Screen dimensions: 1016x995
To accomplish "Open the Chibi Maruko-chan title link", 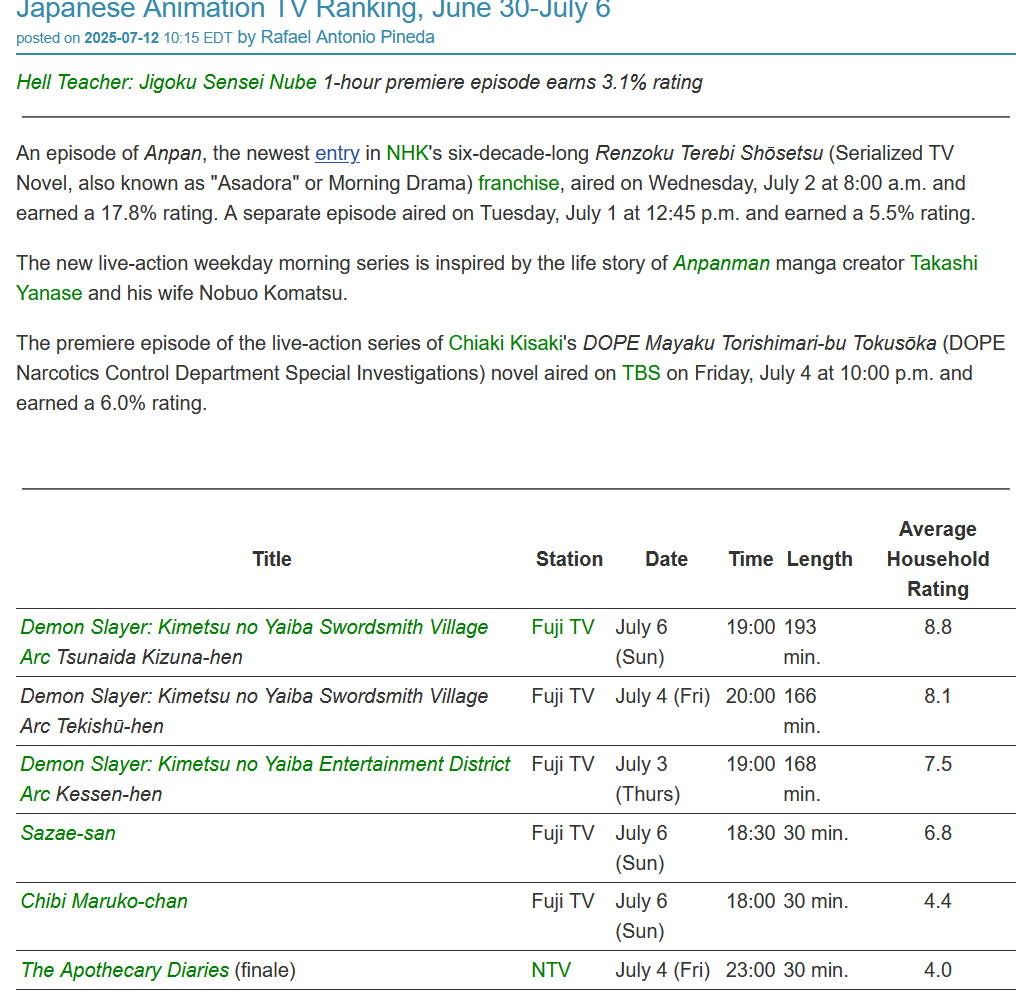I will click(x=104, y=901).
